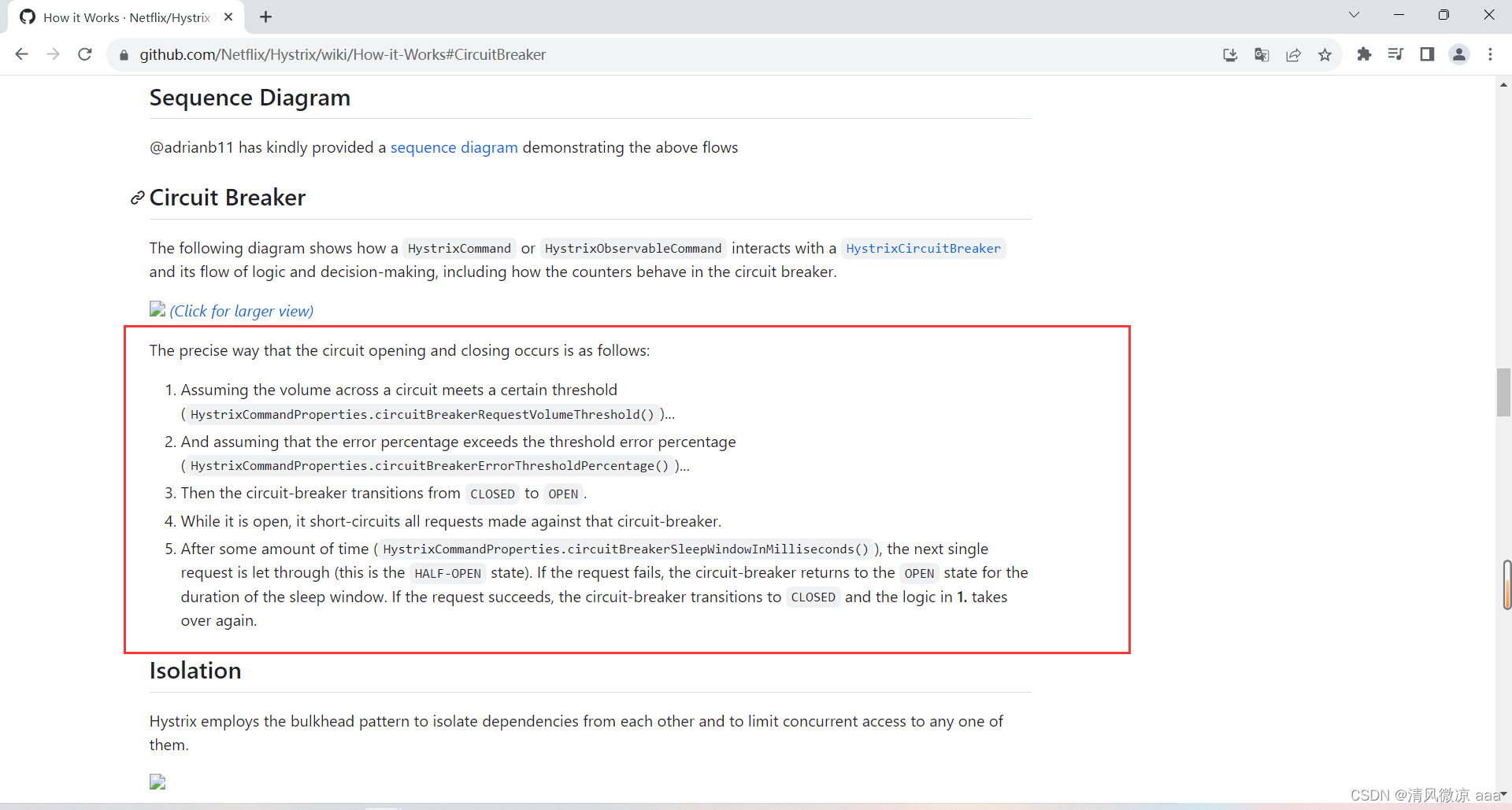Toggle the browser side panel
The width and height of the screenshot is (1512, 810).
(x=1427, y=54)
